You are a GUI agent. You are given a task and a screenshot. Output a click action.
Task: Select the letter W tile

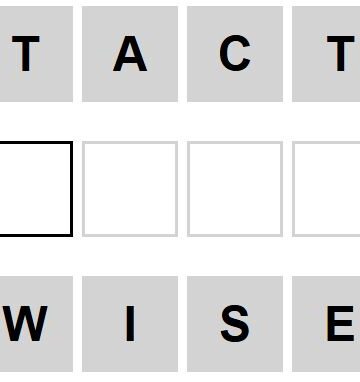(36, 324)
